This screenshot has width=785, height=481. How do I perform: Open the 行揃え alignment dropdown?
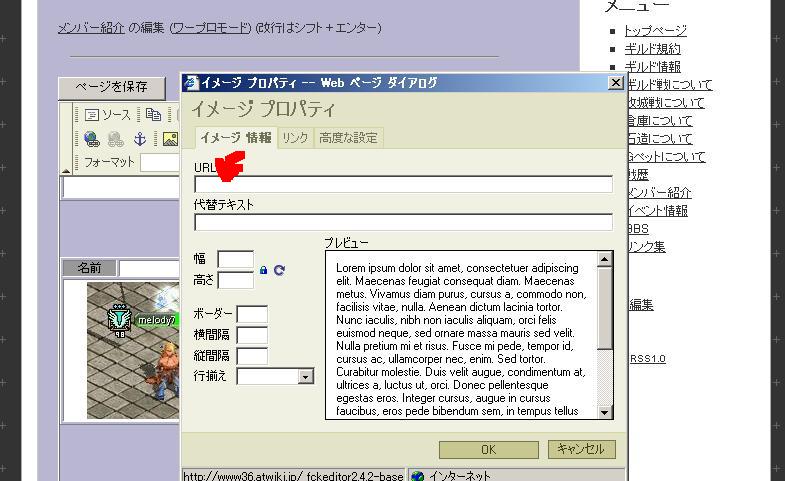(x=305, y=376)
